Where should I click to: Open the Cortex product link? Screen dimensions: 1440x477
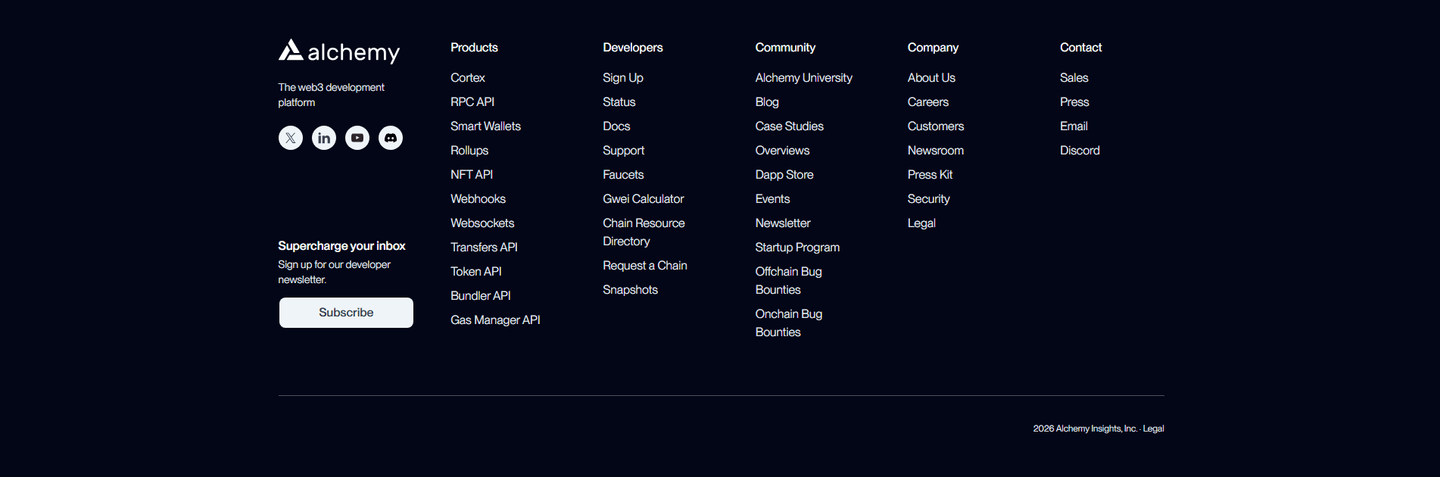click(x=468, y=78)
